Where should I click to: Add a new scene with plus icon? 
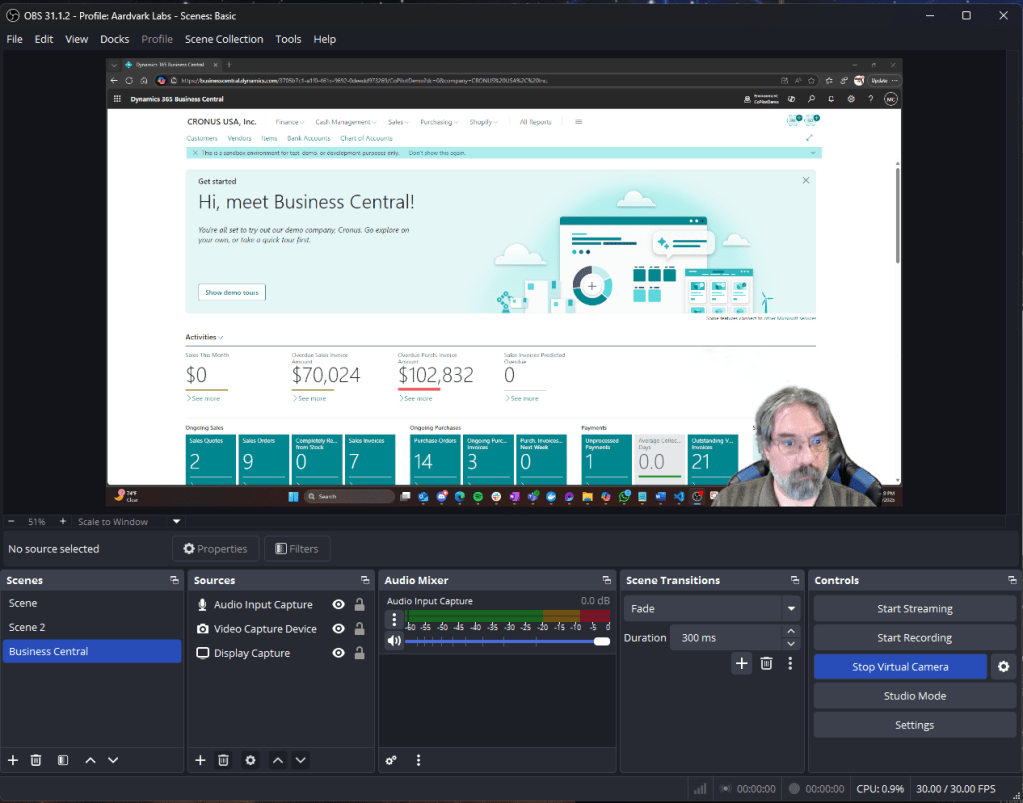coord(13,760)
